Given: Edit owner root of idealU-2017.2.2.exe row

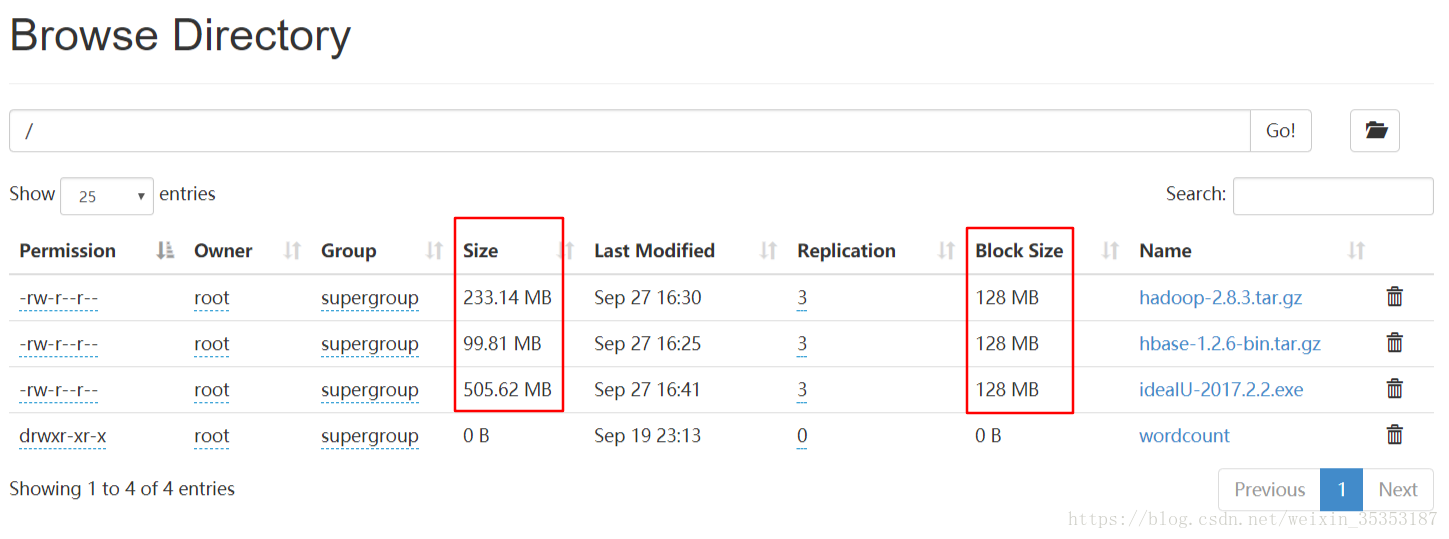Looking at the screenshot, I should click(212, 390).
